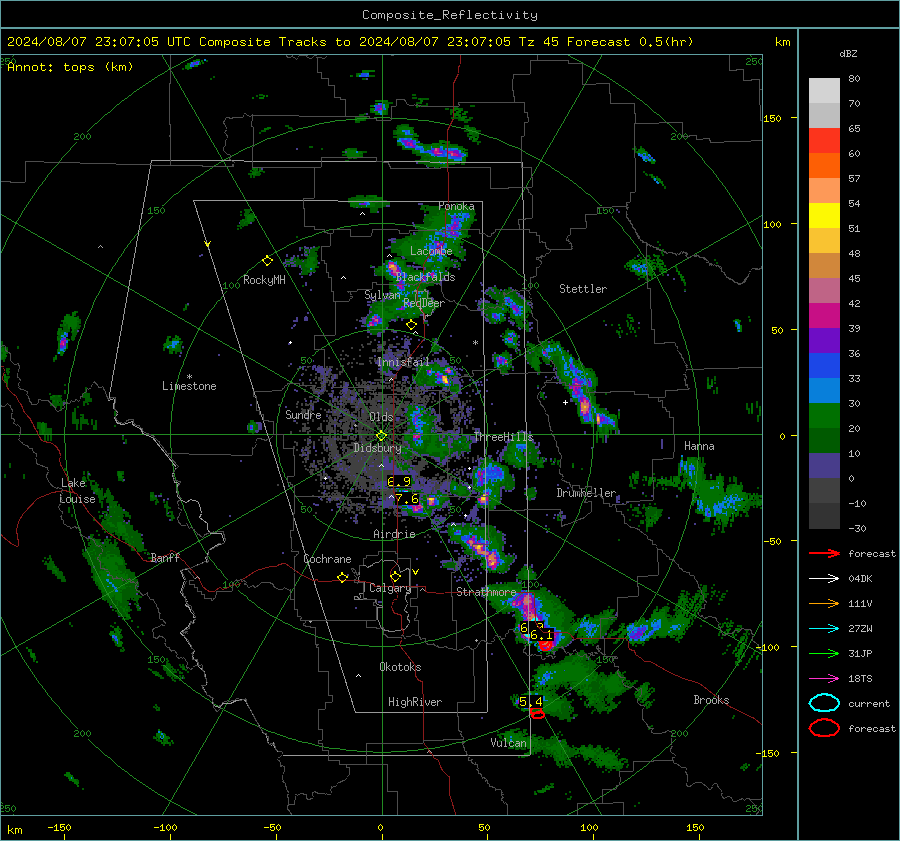Image resolution: width=900 pixels, height=841 pixels.
Task: Click the 6.1 storm top label
Action: coord(541,635)
